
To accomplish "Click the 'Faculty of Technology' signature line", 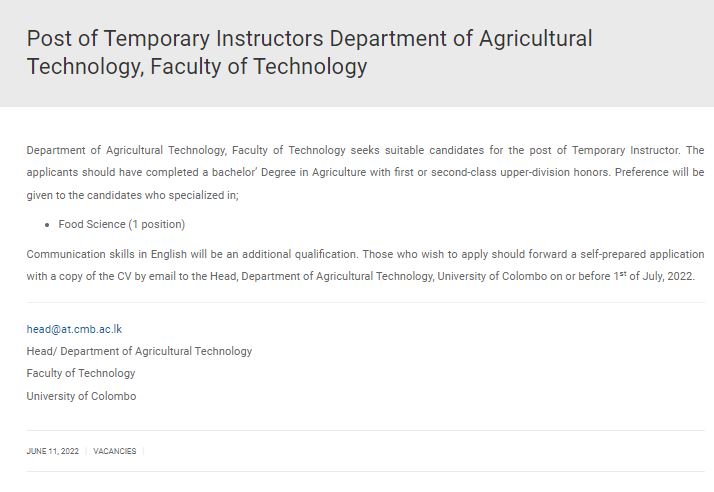I will tap(81, 374).
